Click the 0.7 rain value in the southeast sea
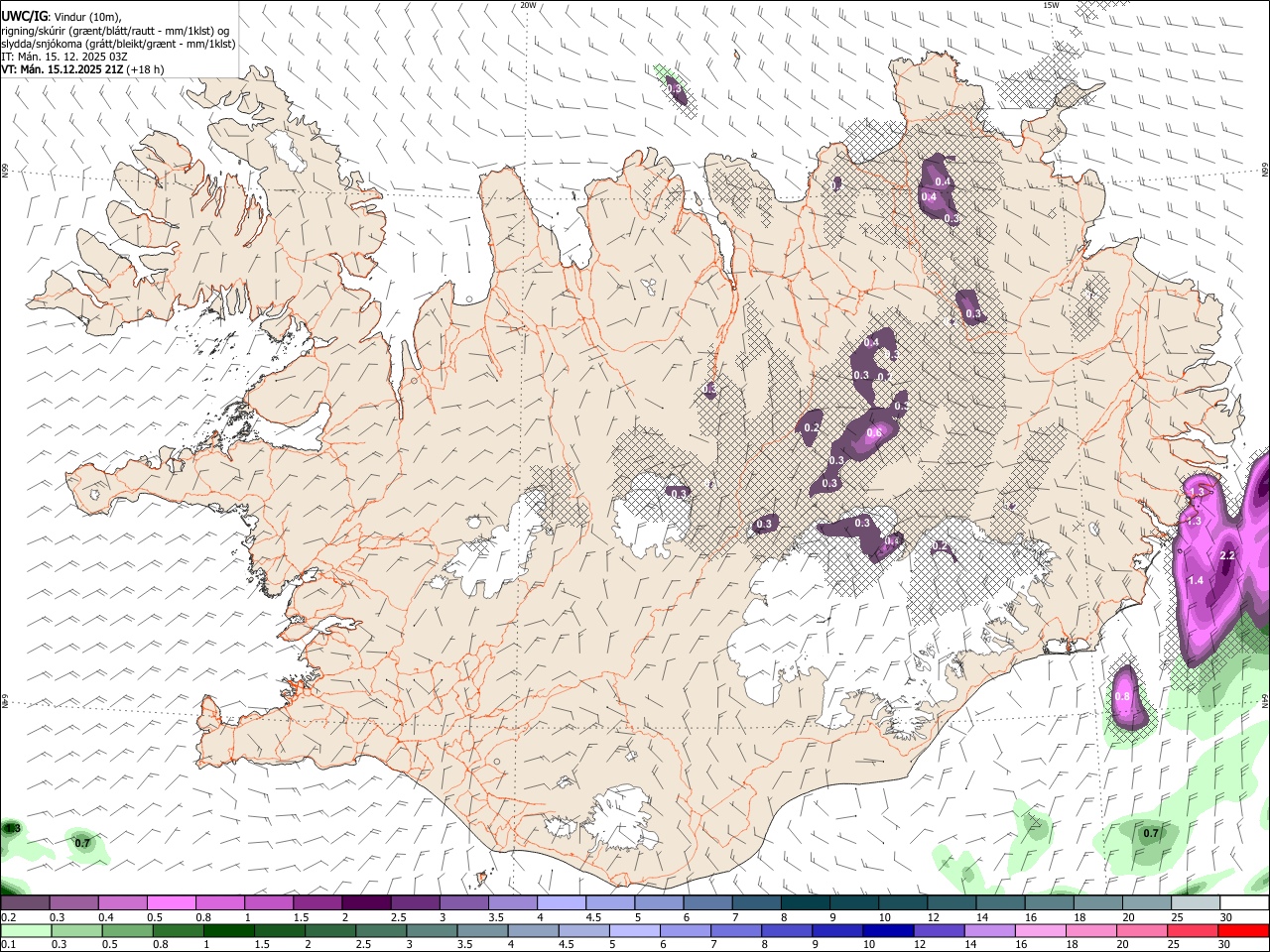 (1150, 833)
